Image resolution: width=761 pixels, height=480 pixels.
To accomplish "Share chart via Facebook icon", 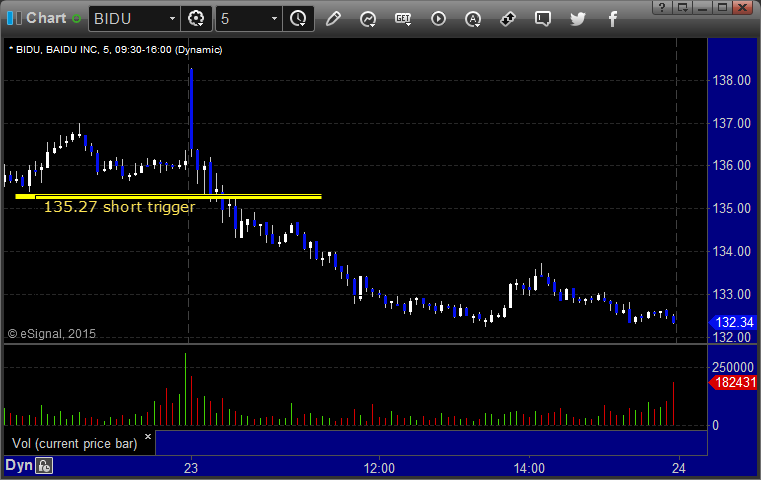I will [x=613, y=19].
